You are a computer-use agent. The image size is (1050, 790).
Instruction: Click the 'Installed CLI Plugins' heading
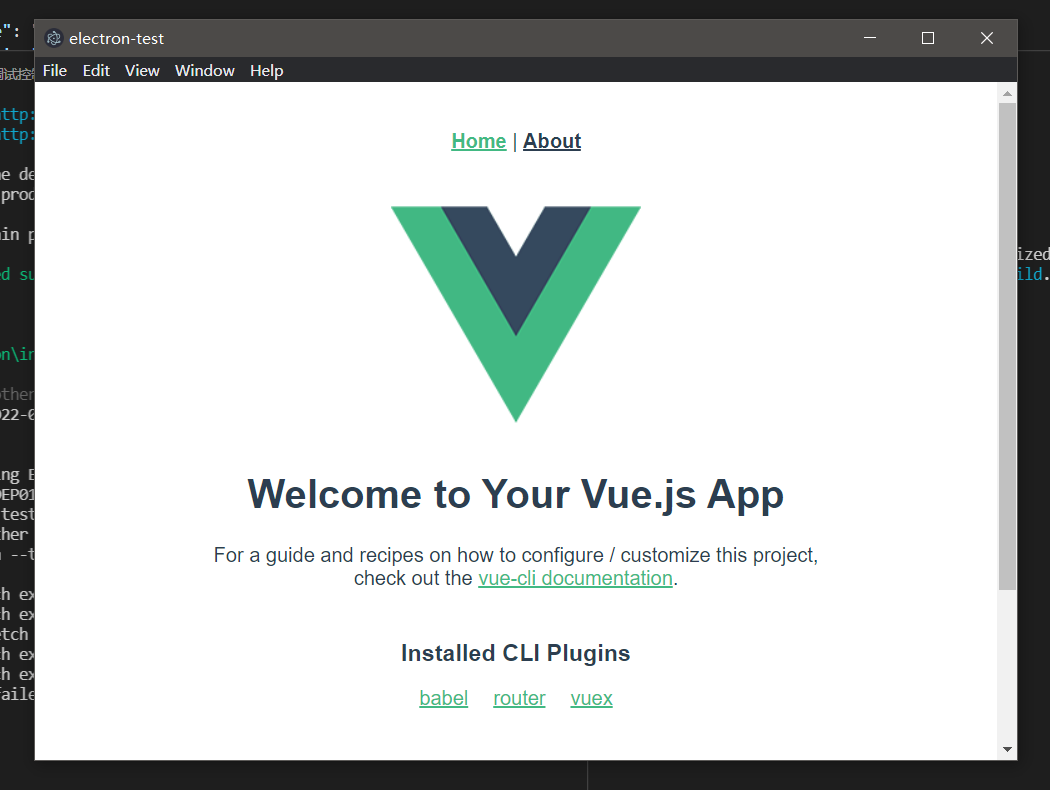click(x=516, y=653)
